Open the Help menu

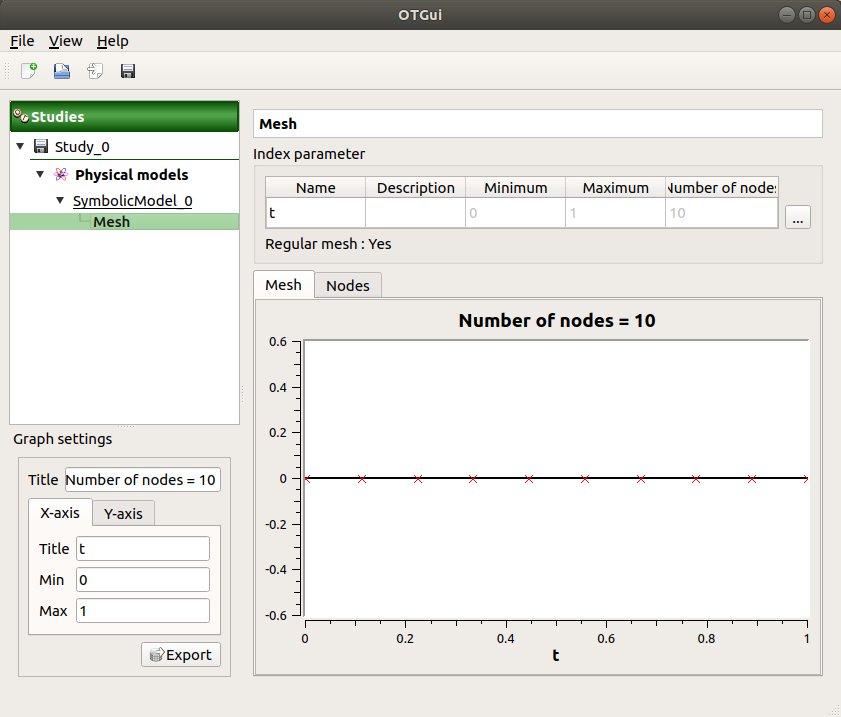(112, 41)
